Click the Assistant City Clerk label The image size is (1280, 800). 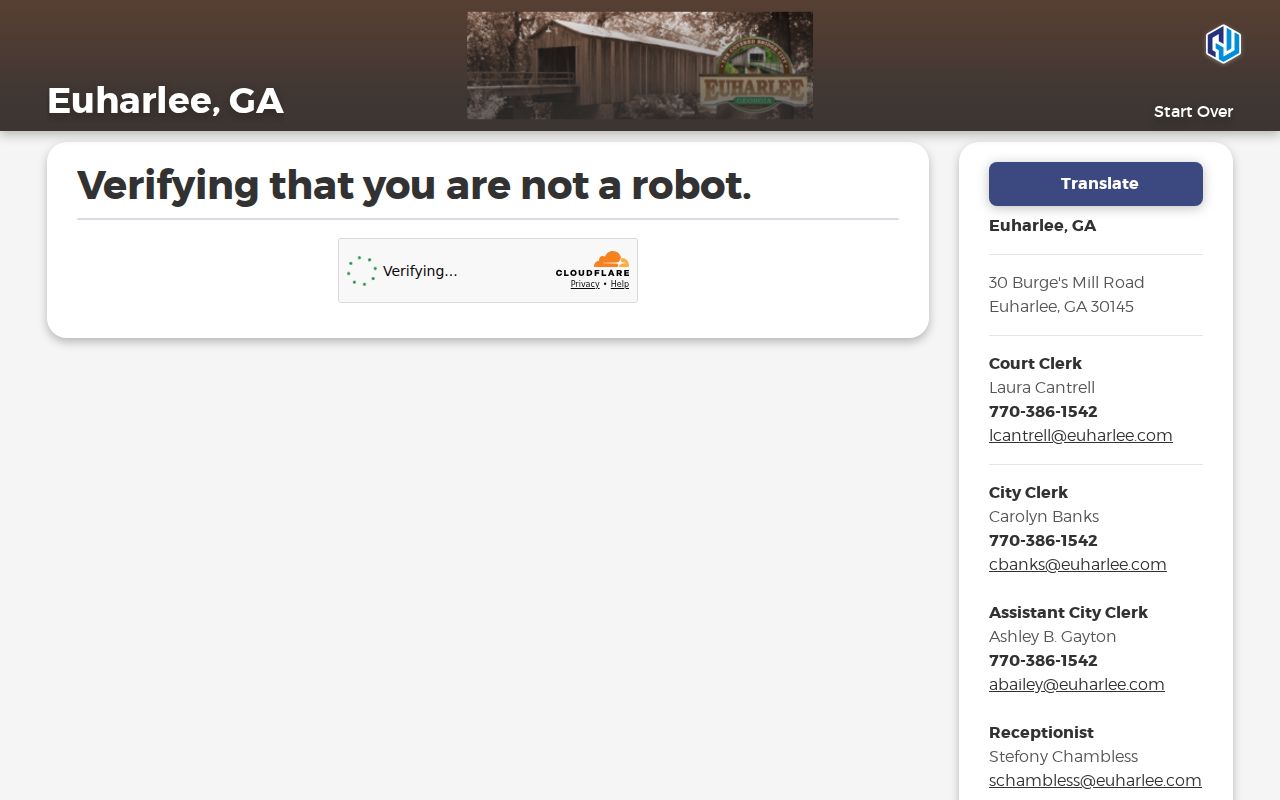coord(1068,613)
